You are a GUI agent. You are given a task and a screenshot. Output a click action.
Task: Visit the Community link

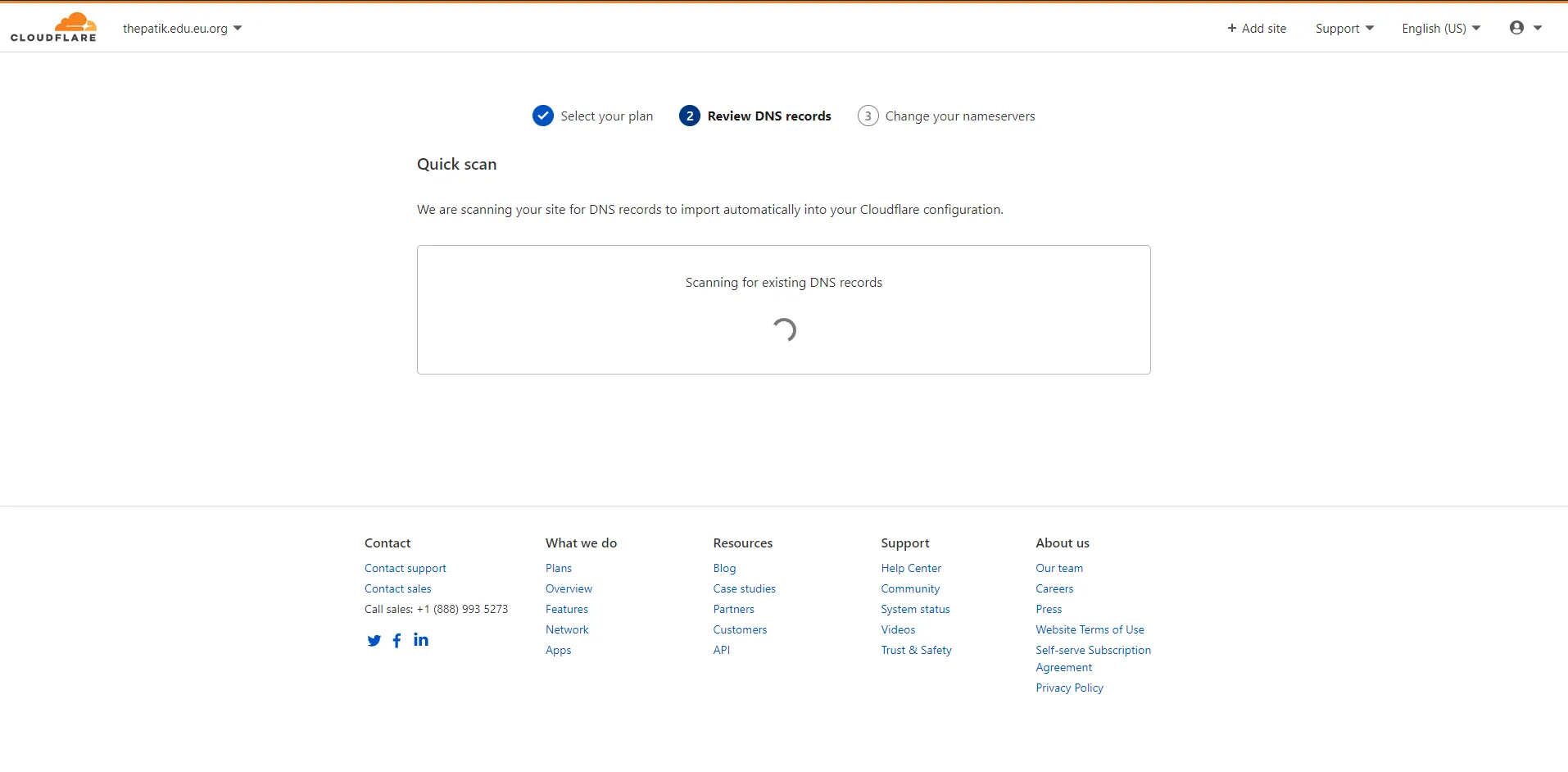click(x=910, y=588)
